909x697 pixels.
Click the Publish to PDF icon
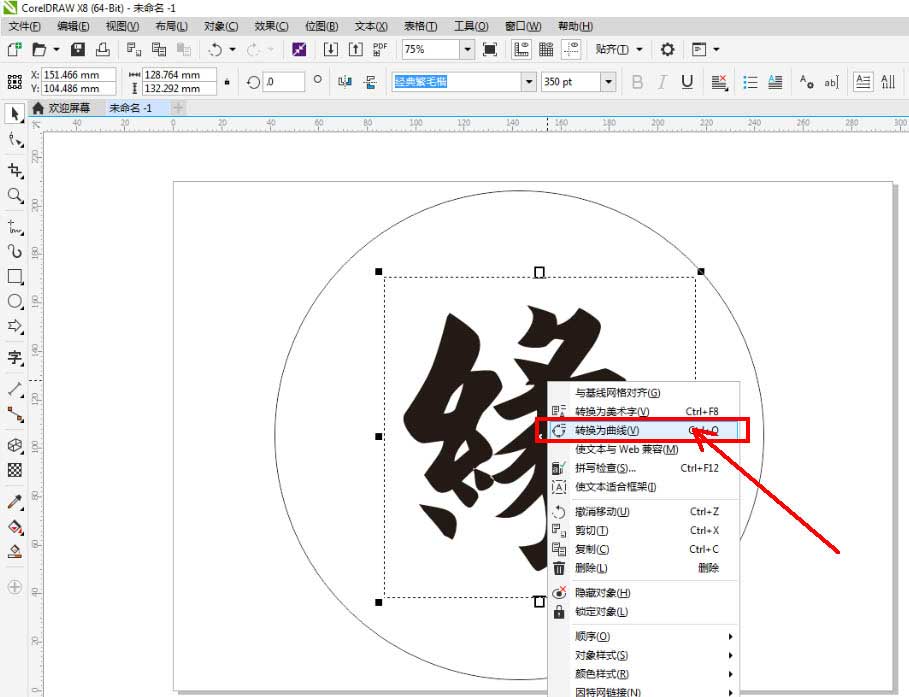[380, 49]
